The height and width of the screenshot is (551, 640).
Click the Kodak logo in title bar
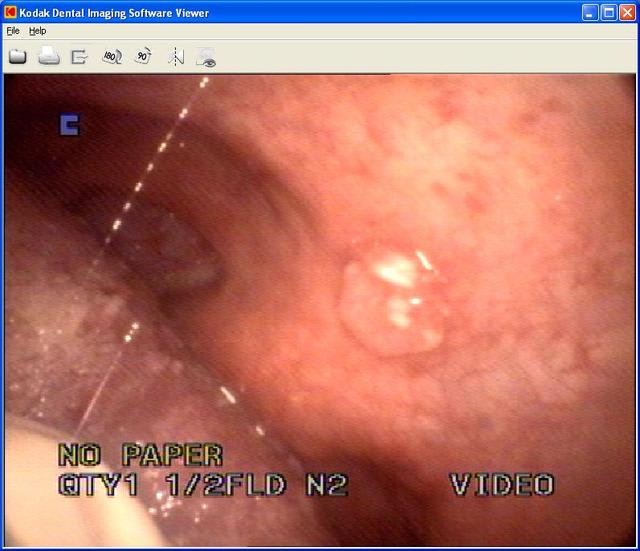pos(10,12)
